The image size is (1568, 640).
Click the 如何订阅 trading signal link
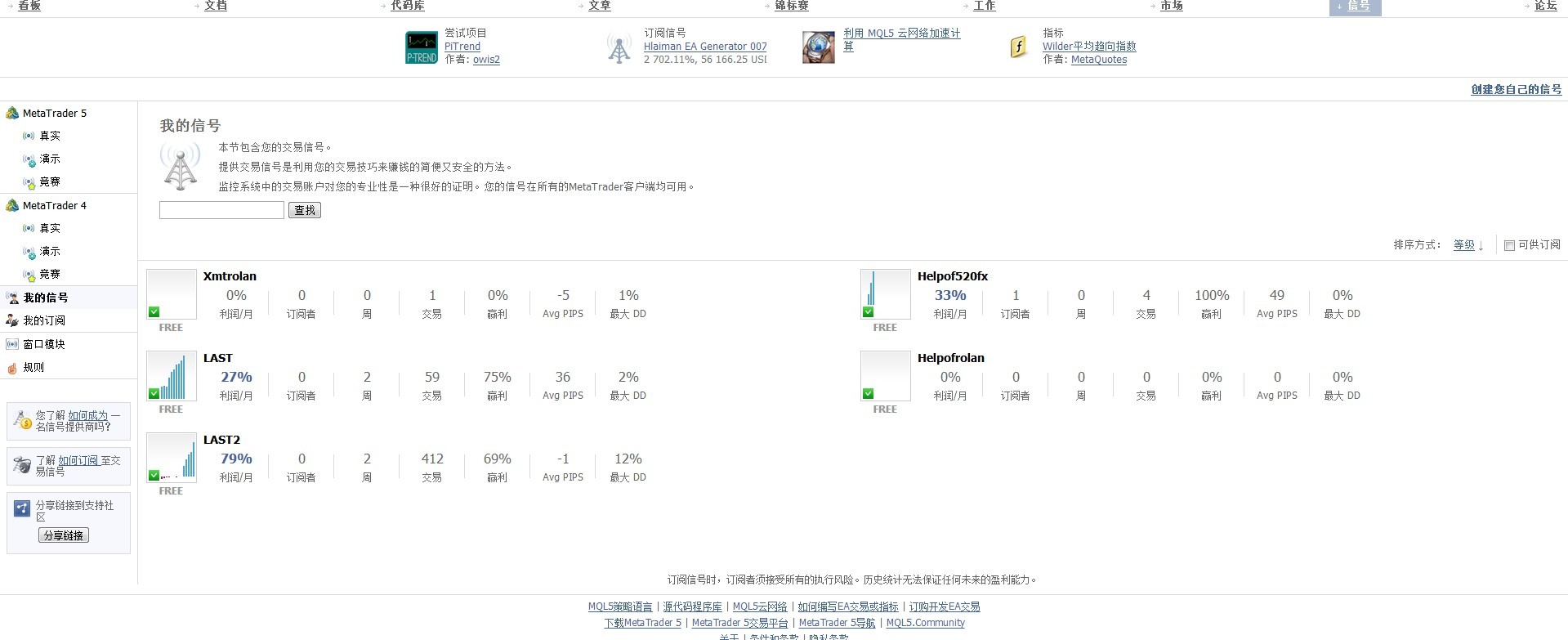78,460
